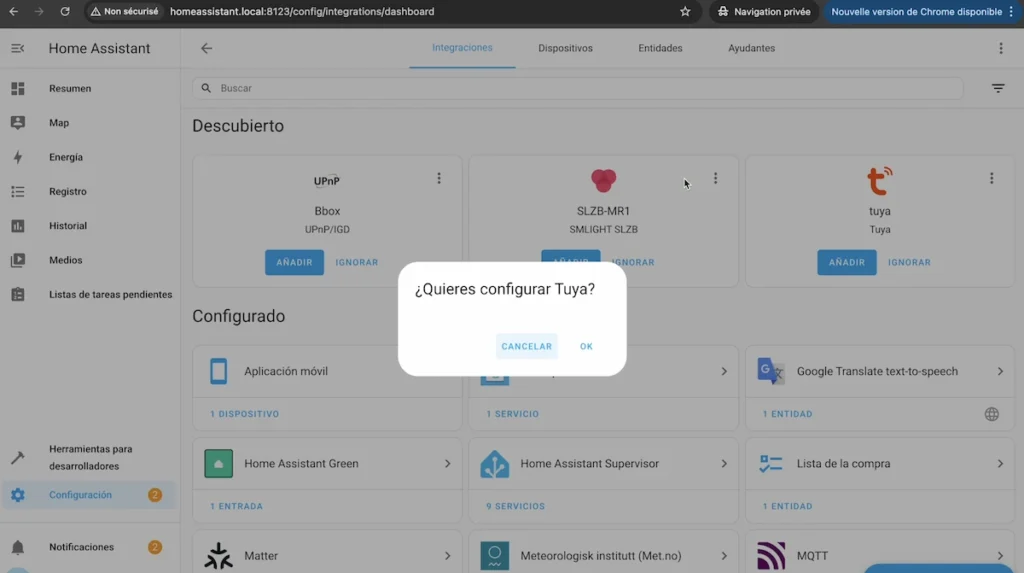Click the Buscar search field
The height and width of the screenshot is (573, 1024).
[577, 88]
